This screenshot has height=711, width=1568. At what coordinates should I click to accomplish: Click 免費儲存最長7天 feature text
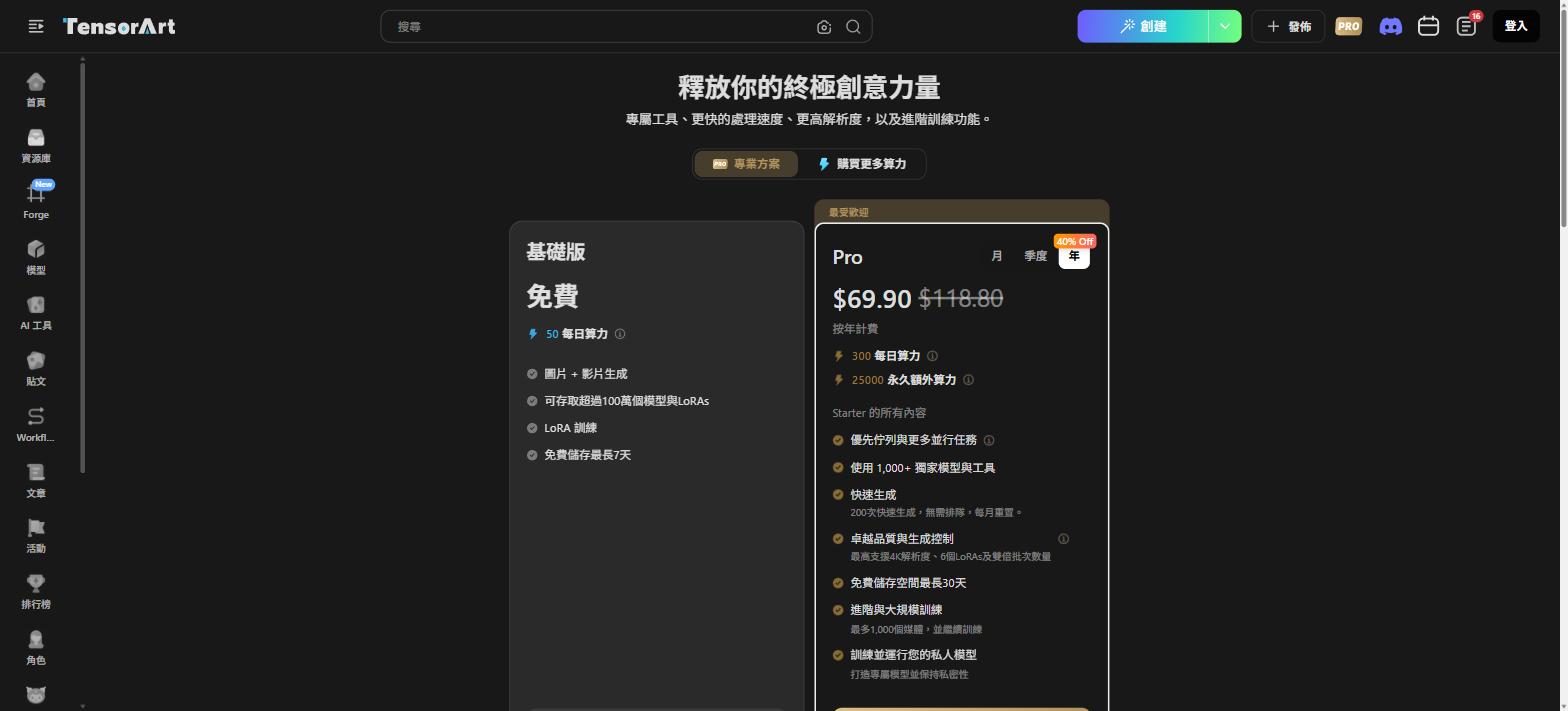click(x=587, y=455)
